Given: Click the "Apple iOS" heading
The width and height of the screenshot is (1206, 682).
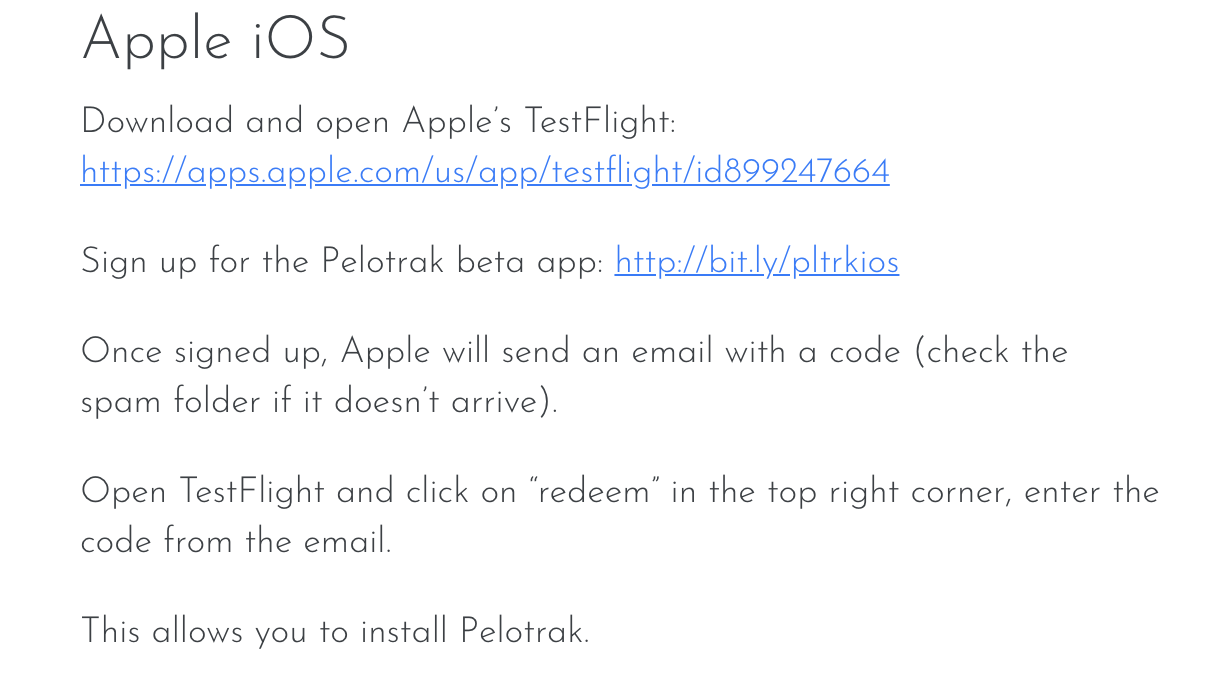Looking at the screenshot, I should coord(215,42).
